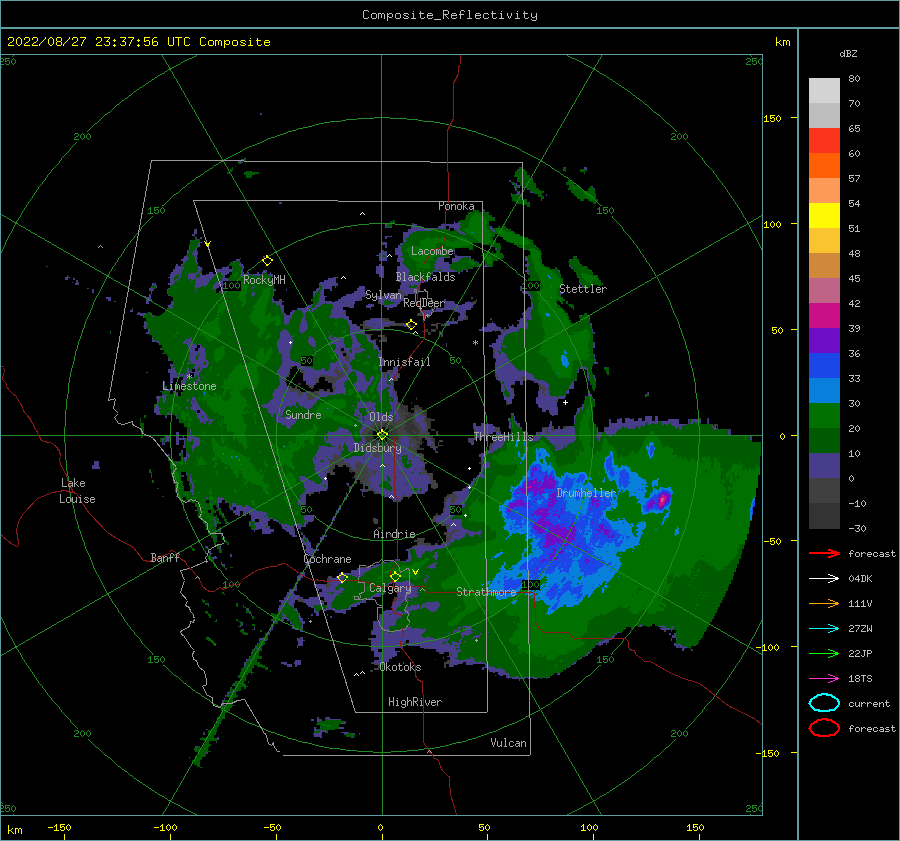This screenshot has width=900, height=841.
Task: Click the Sundre label
Action: tap(303, 414)
